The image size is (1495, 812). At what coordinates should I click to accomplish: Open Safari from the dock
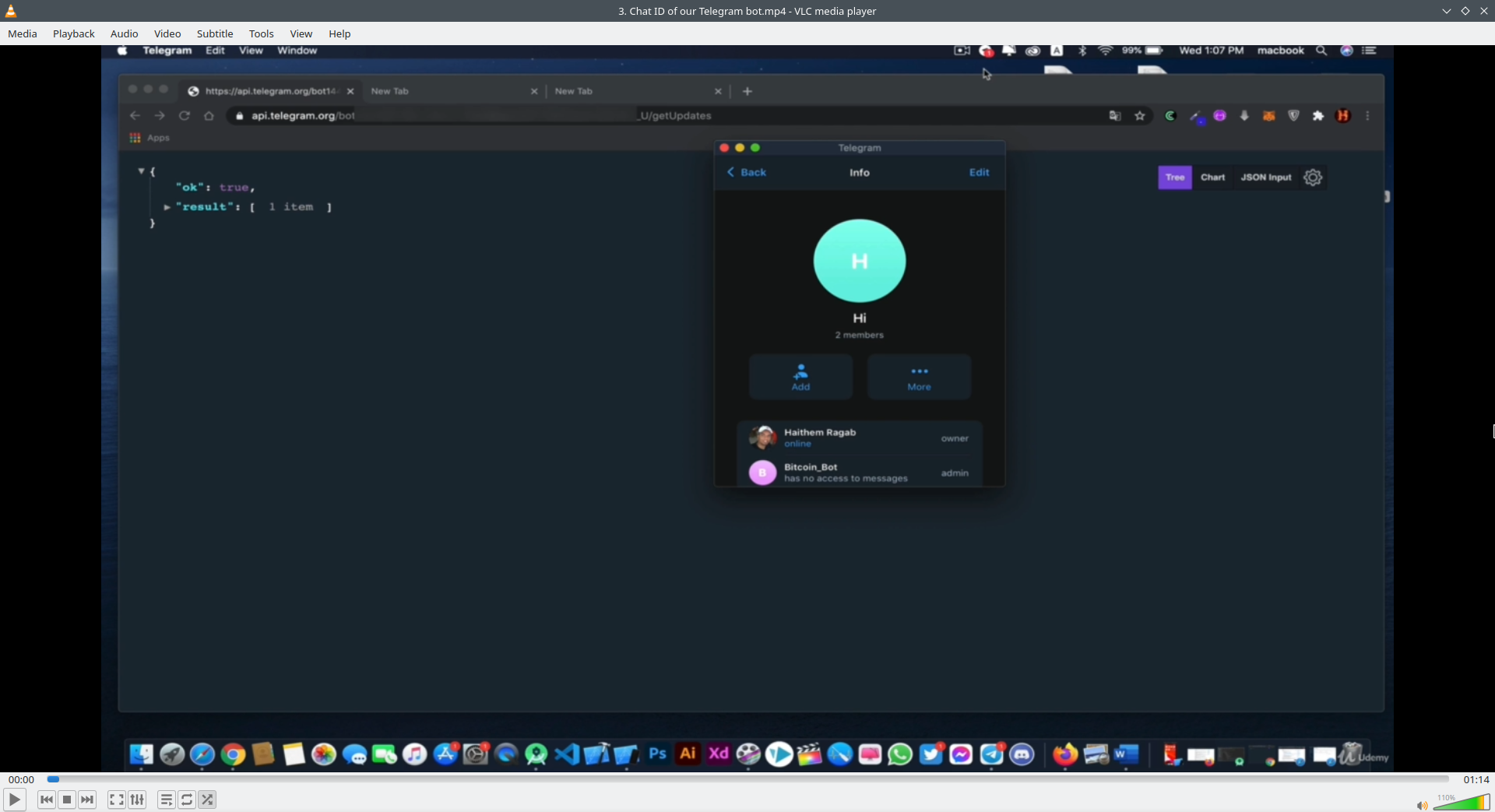tap(202, 754)
